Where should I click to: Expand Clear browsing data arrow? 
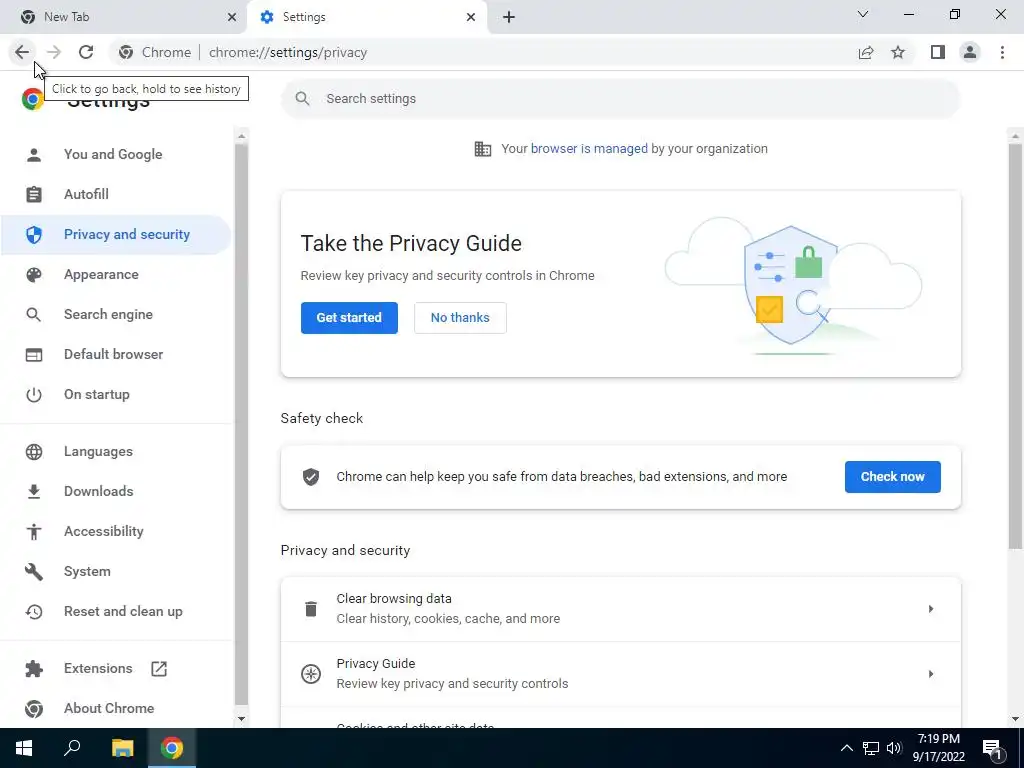[x=931, y=609]
